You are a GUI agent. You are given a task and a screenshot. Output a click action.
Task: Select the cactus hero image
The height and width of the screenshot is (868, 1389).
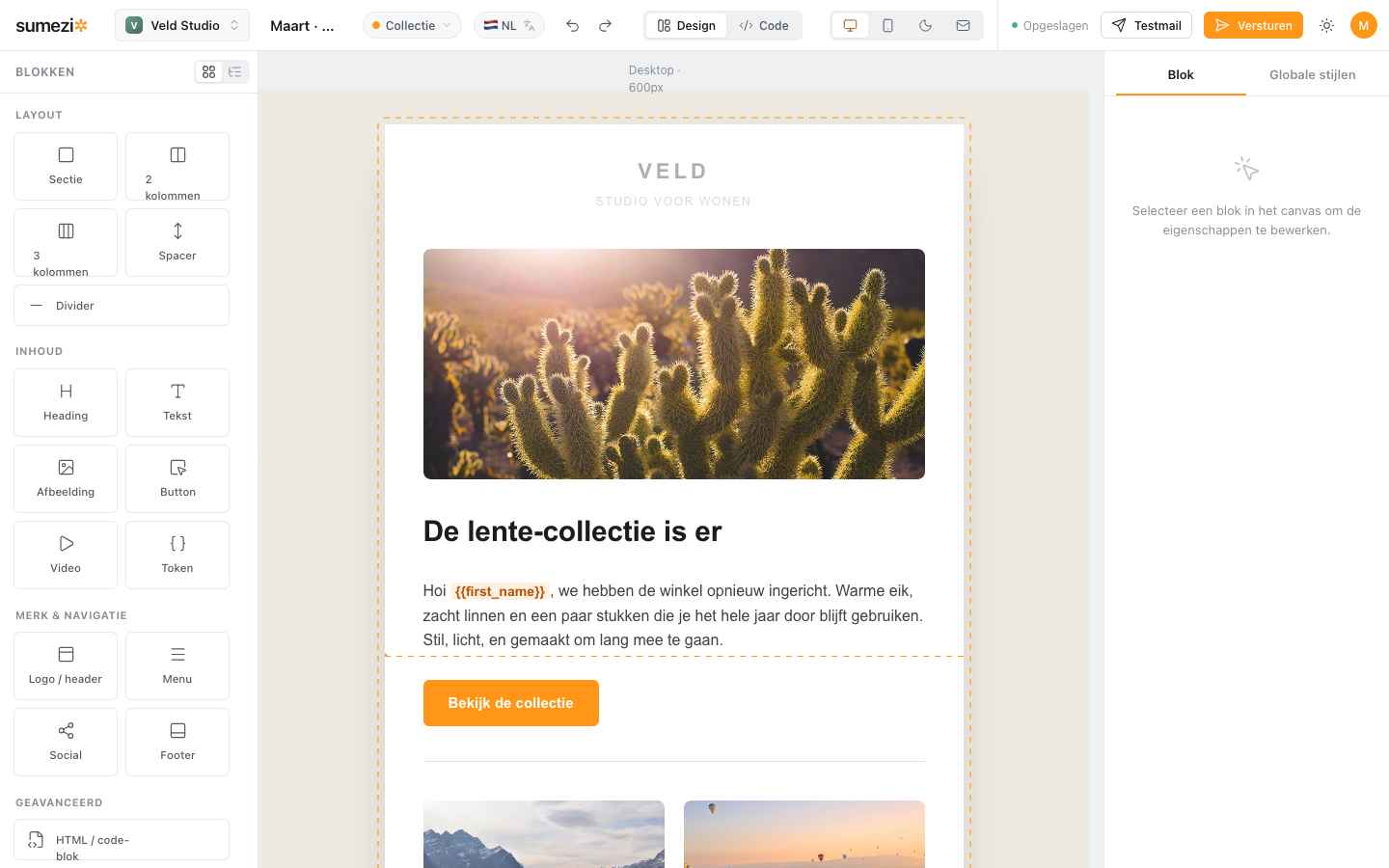coord(674,364)
